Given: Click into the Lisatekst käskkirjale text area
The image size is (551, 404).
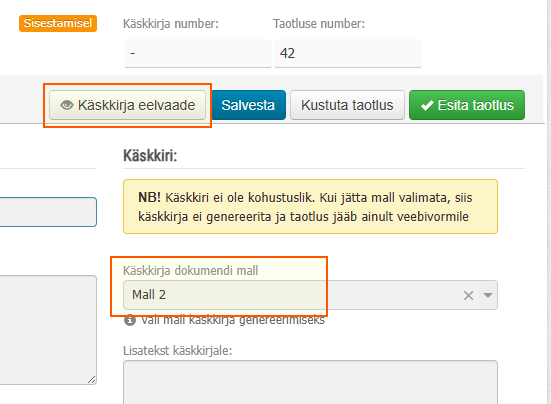Looking at the screenshot, I should tap(310, 382).
